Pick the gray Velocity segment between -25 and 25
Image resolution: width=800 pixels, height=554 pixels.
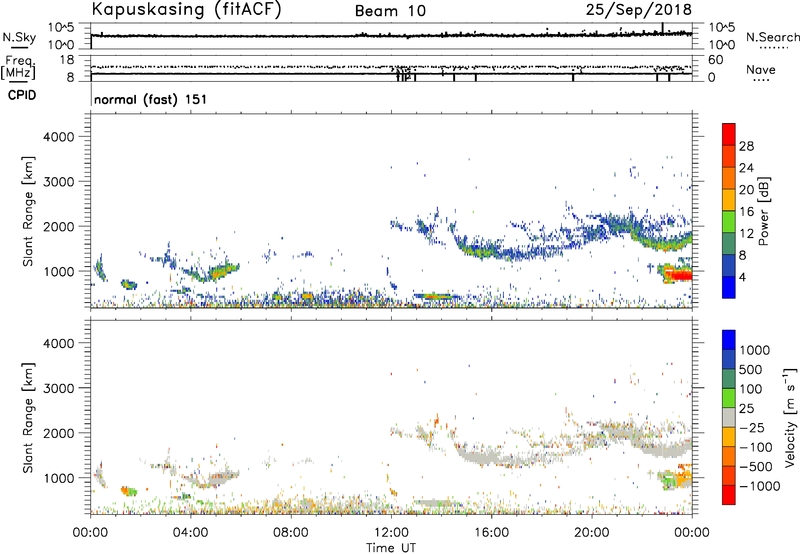click(729, 417)
